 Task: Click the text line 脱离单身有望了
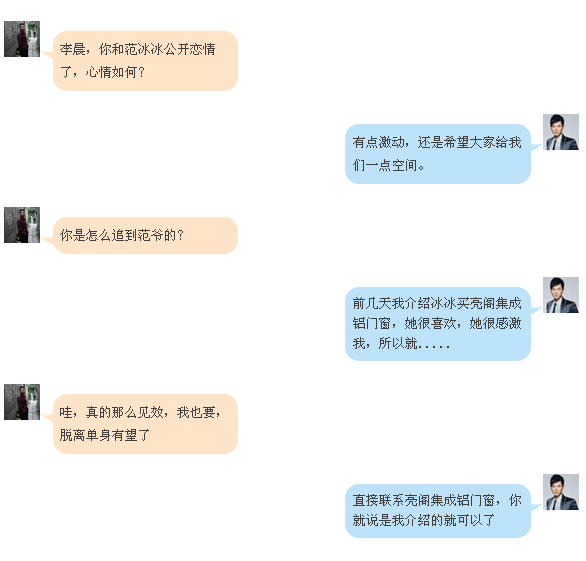(x=105, y=435)
